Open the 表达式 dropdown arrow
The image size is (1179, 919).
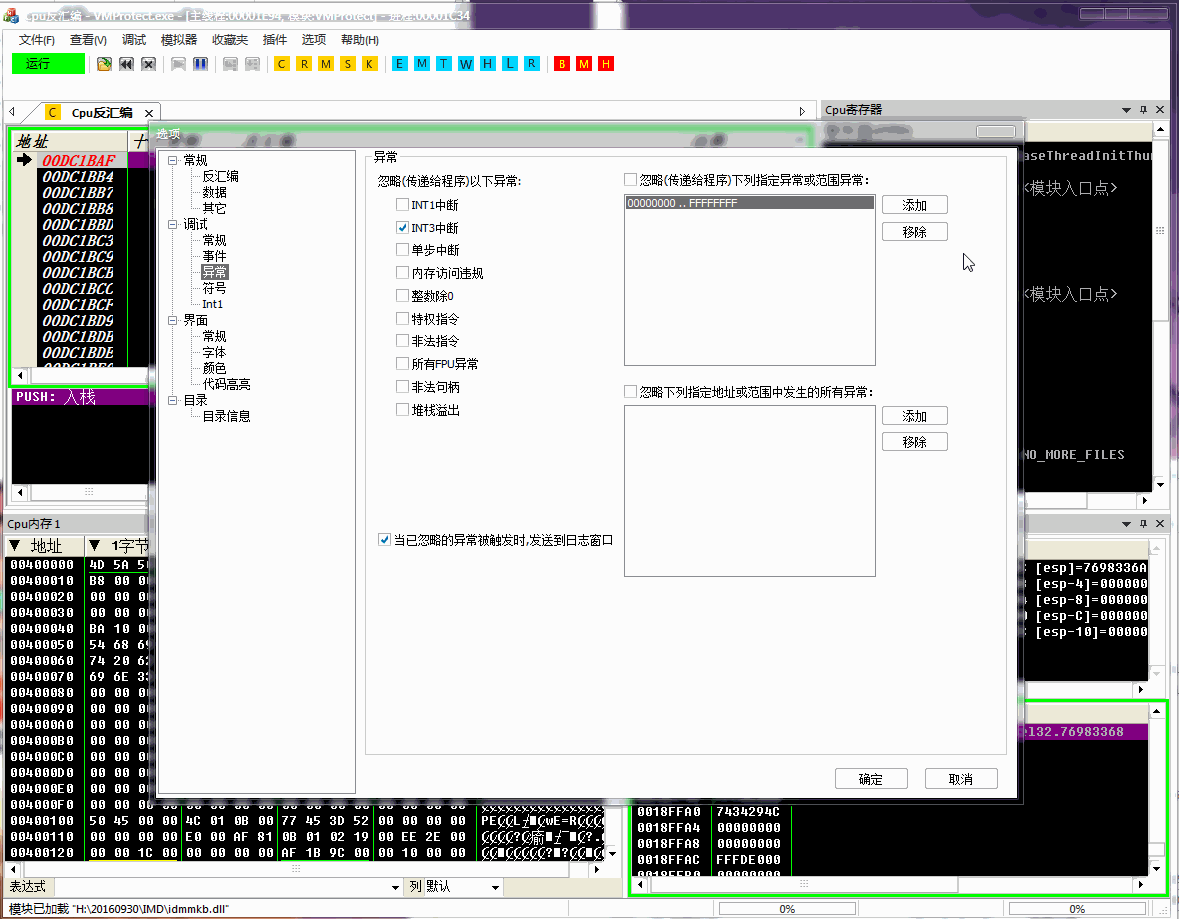click(x=396, y=887)
